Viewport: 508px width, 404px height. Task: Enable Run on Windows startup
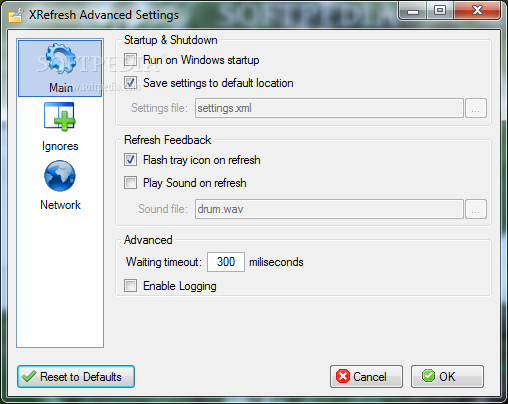[x=130, y=60]
